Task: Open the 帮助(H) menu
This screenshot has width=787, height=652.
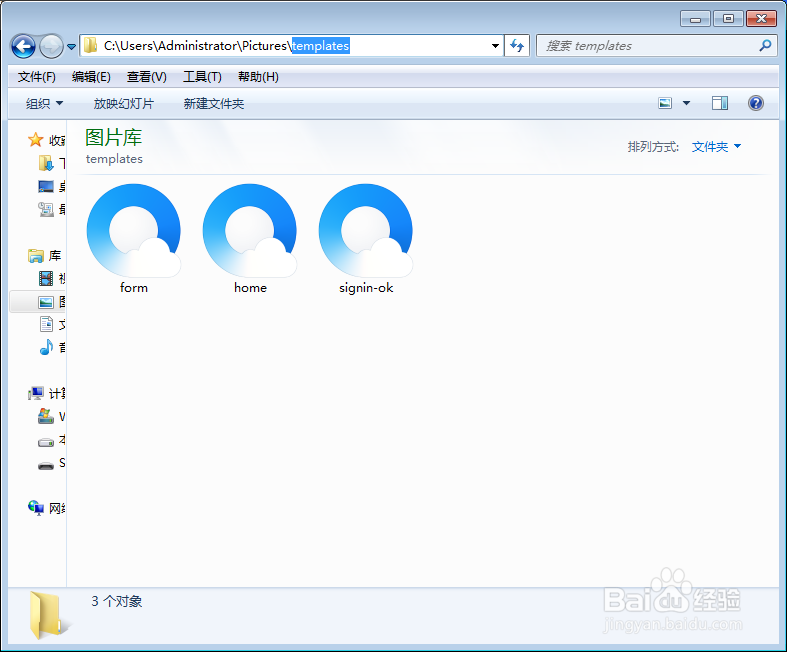Action: [x=258, y=77]
